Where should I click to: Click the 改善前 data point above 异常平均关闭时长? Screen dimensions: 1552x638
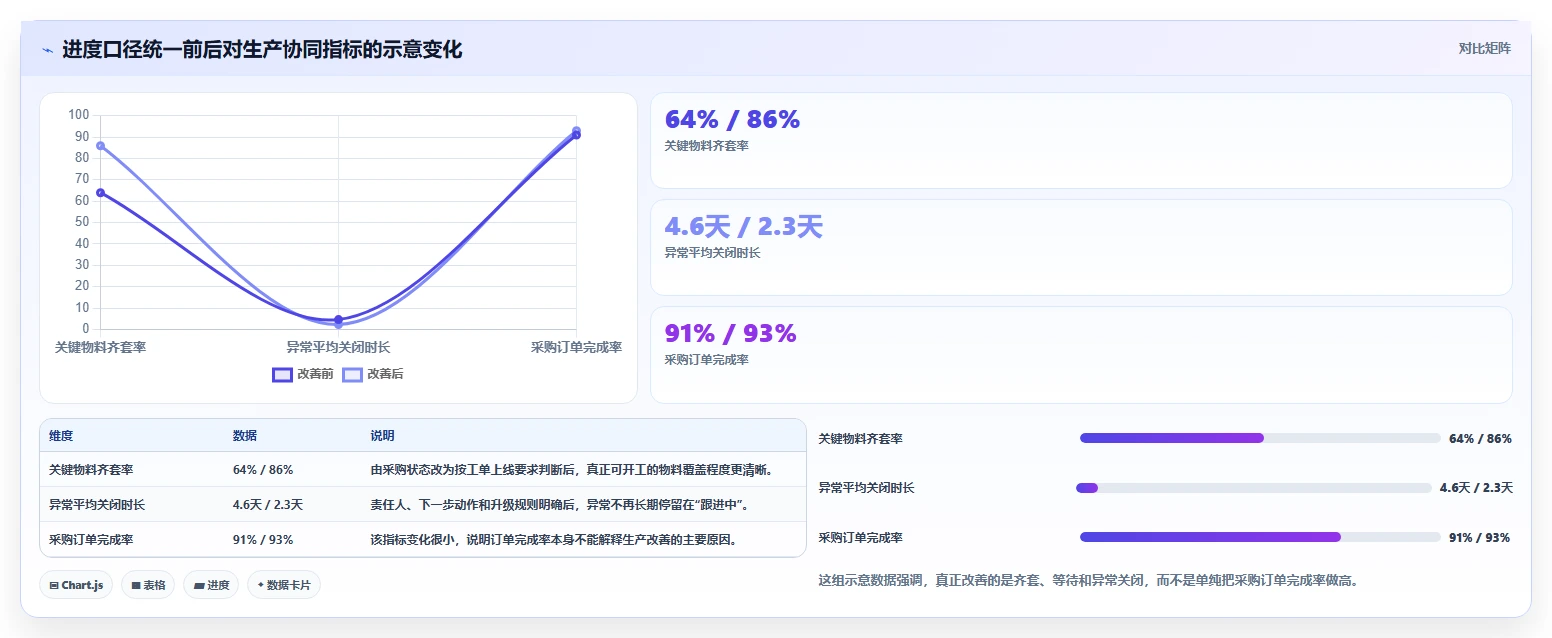coord(338,319)
